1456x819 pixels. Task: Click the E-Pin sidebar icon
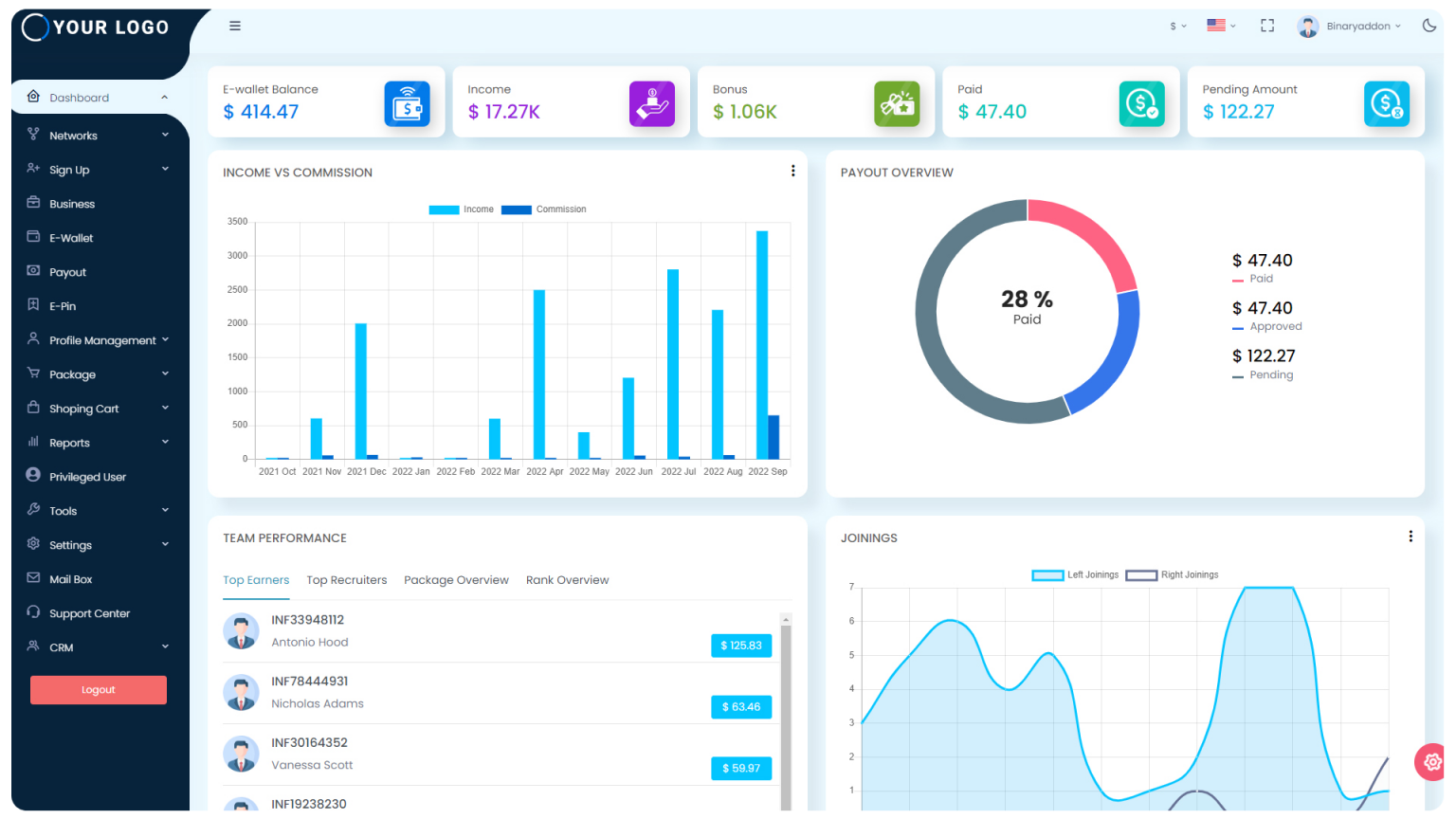32,305
